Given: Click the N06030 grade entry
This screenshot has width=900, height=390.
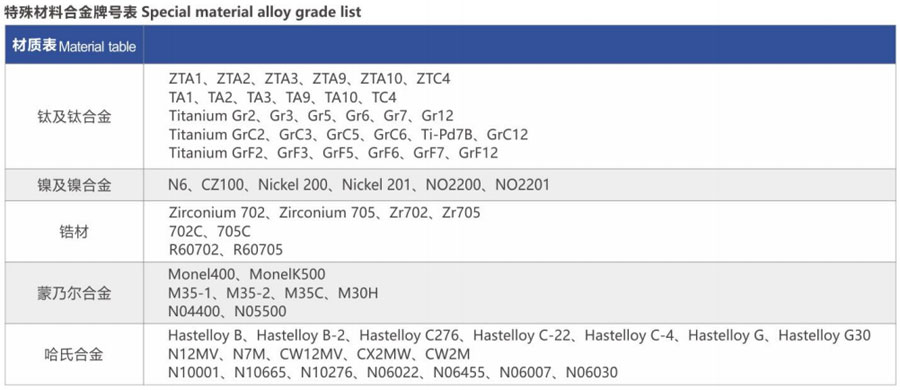Looking at the screenshot, I should 592,373.
